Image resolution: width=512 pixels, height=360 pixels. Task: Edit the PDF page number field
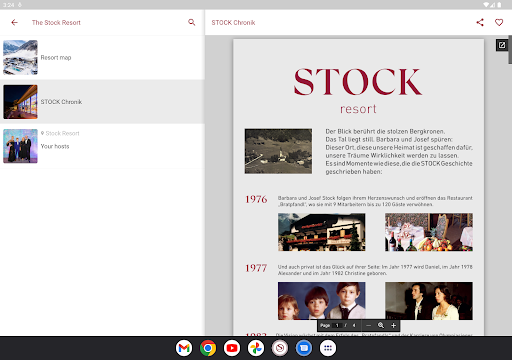pos(337,325)
